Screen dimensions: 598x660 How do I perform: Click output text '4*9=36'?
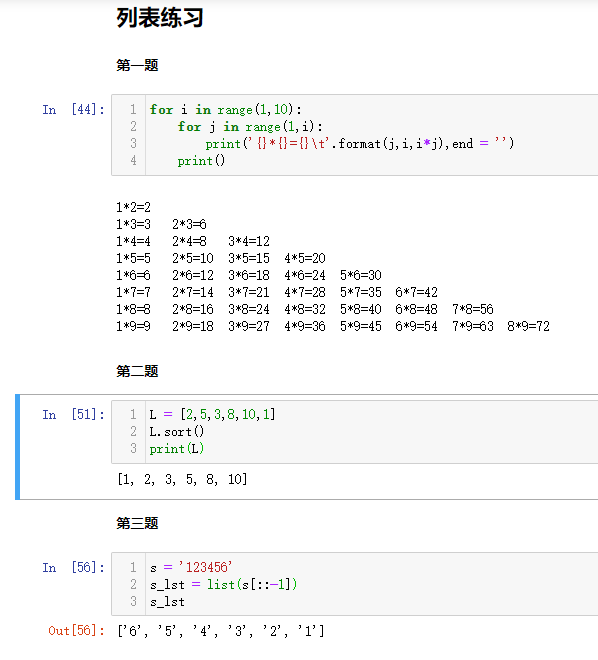[305, 326]
